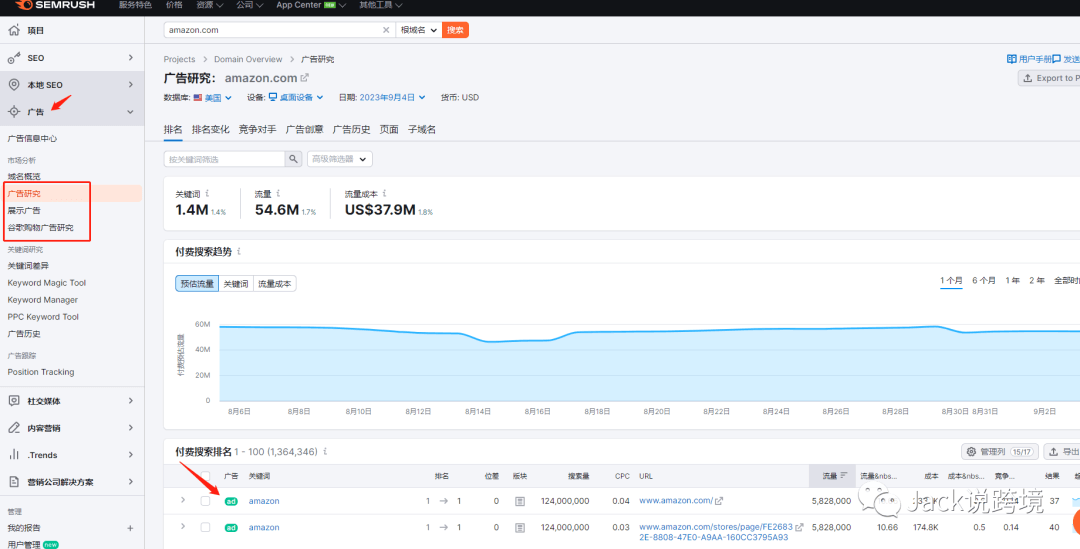
Task: Open the 根域名 scope dropdown
Action: pyautogui.click(x=419, y=30)
